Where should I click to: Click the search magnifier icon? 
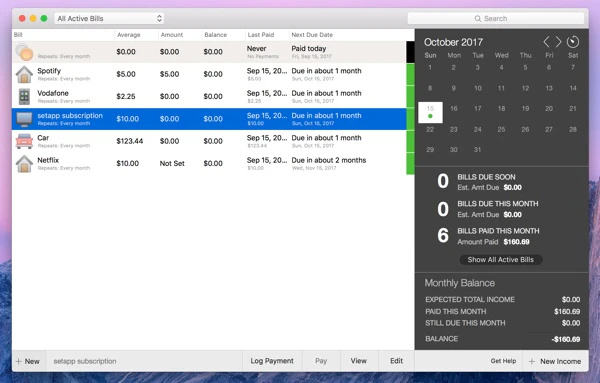coord(478,18)
